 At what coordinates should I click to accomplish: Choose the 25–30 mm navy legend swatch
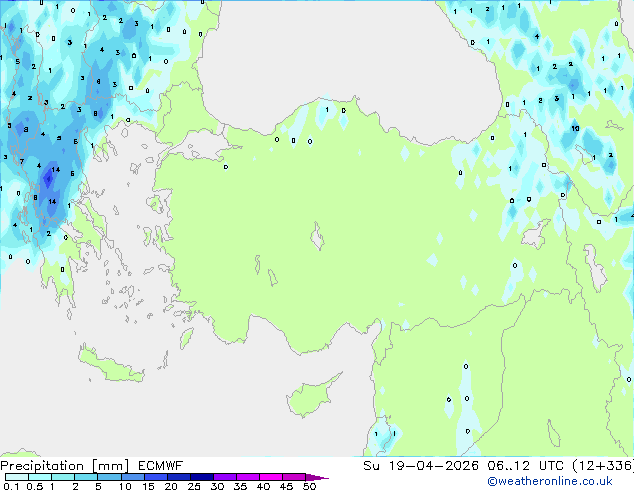(x=201, y=477)
